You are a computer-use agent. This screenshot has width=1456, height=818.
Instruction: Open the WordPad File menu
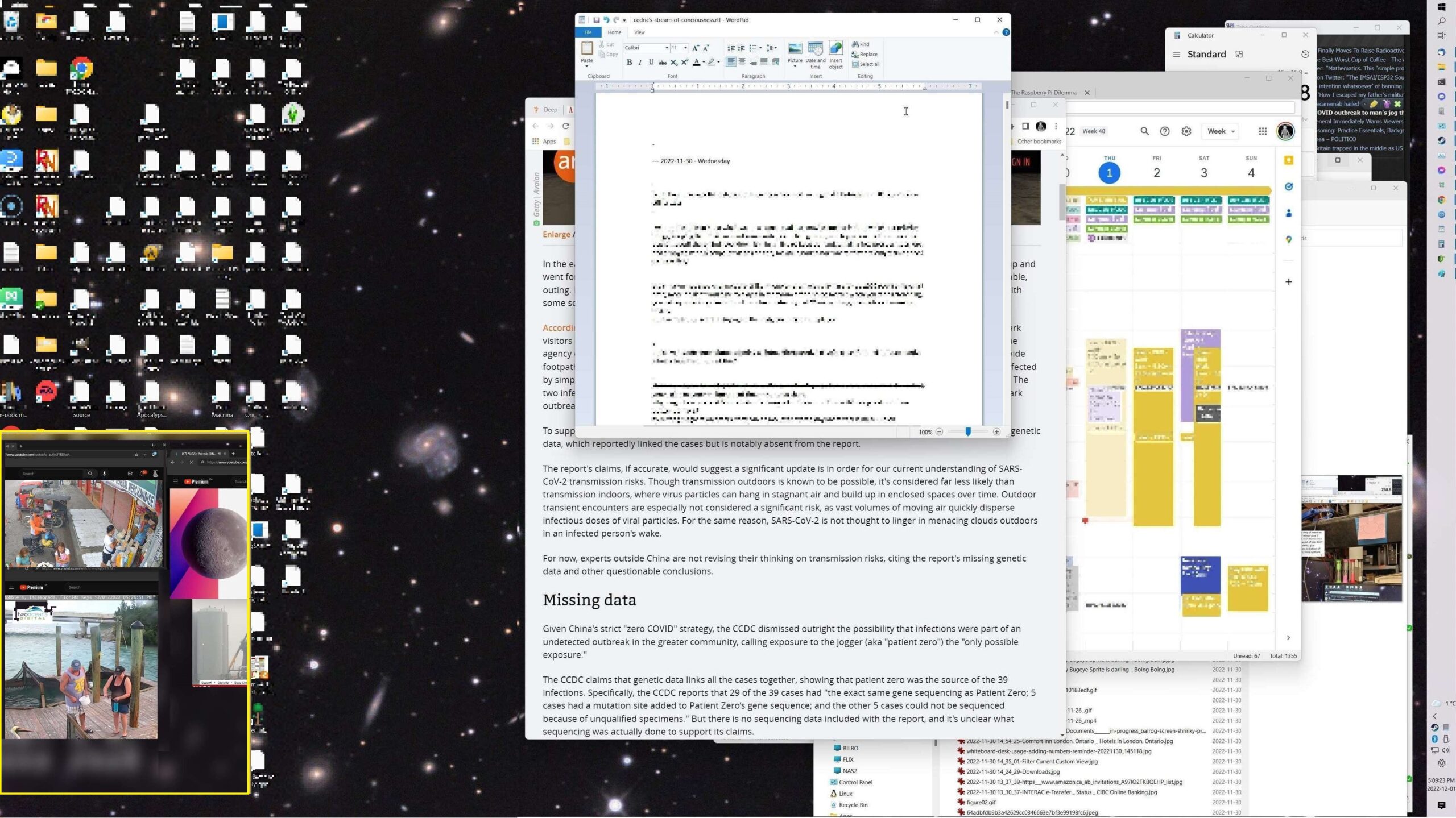588,32
